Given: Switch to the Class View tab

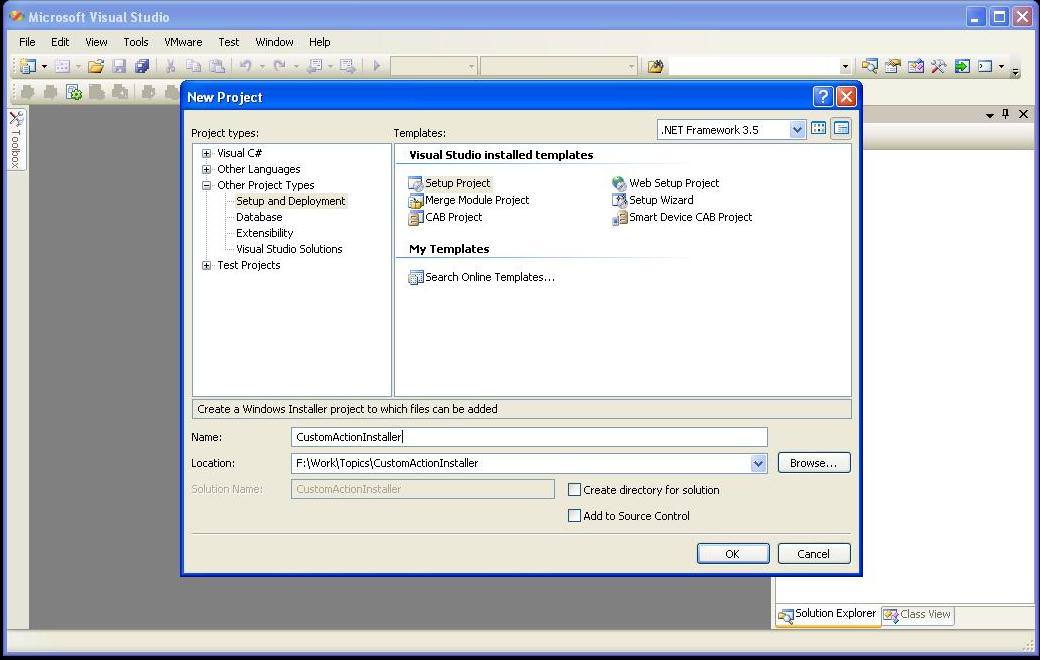Looking at the screenshot, I should 918,615.
